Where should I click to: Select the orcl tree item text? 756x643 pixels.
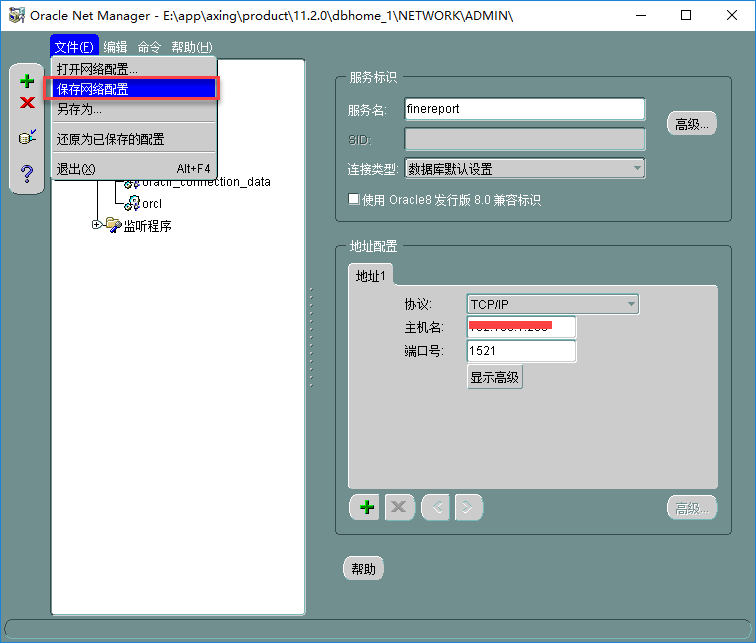pos(152,204)
